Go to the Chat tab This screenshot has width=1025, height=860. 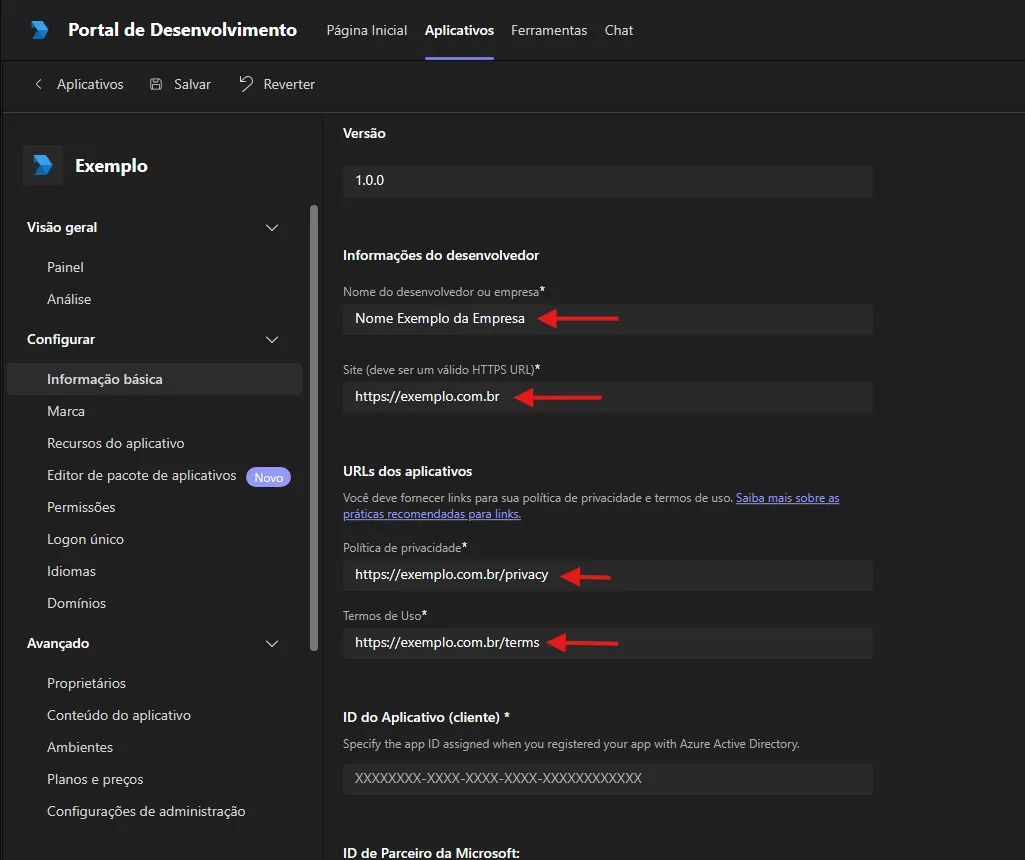point(619,31)
